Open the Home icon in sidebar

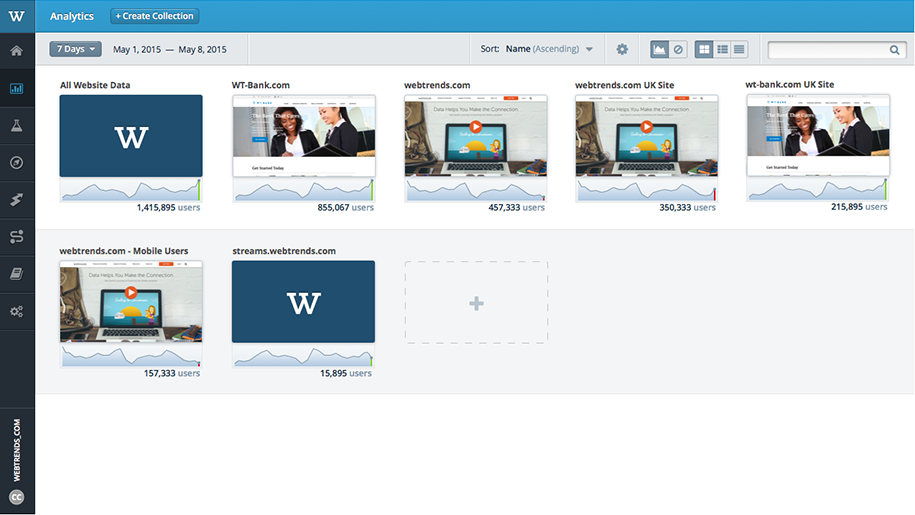(x=16, y=51)
